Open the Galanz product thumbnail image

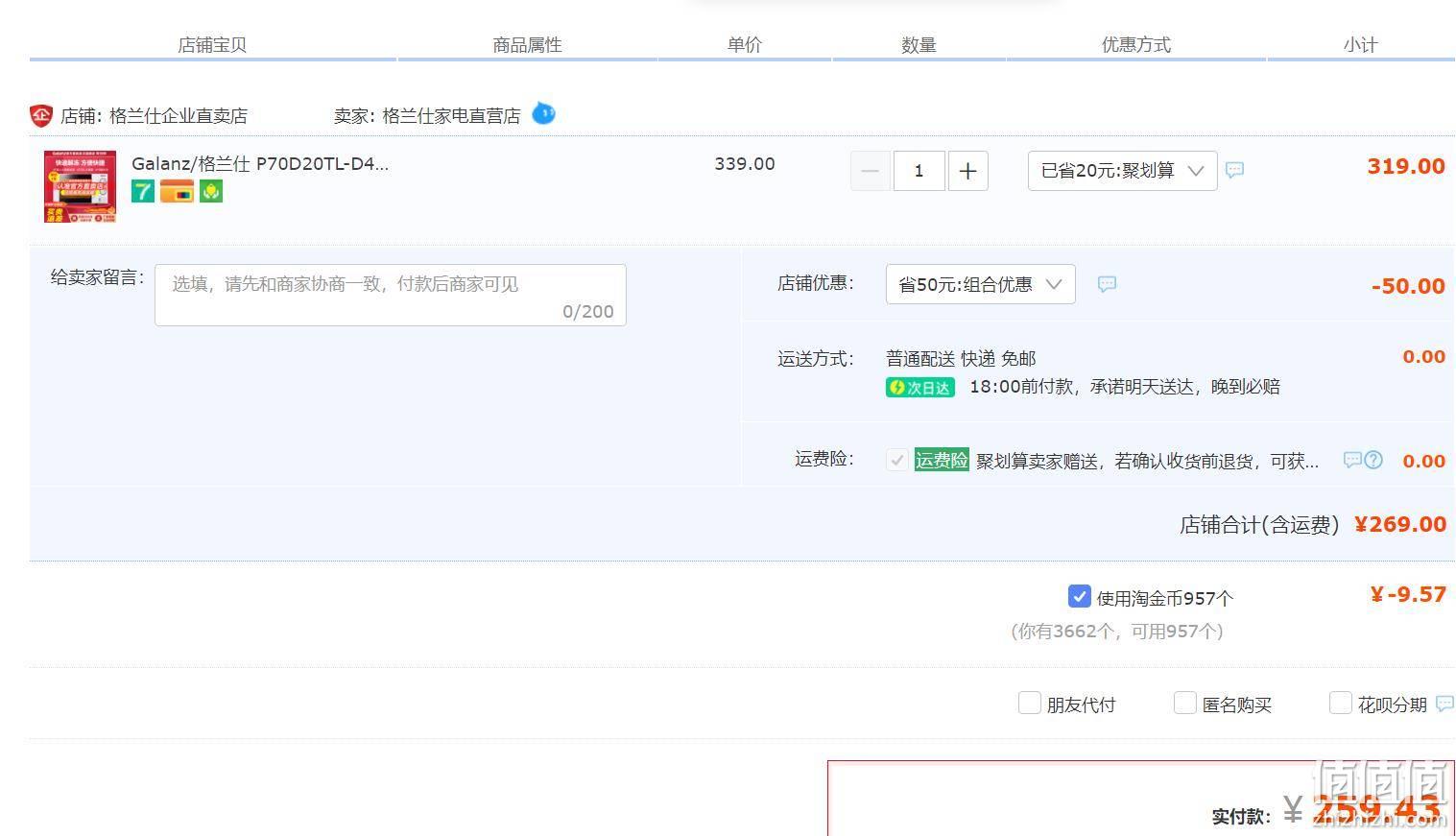[80, 186]
